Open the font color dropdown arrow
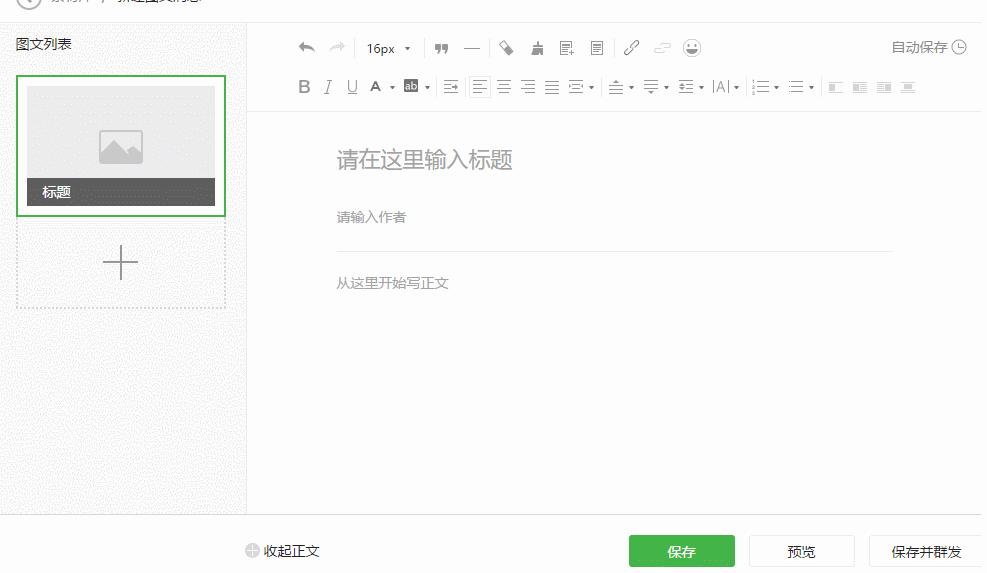Image resolution: width=987 pixels, height=573 pixels. click(392, 88)
